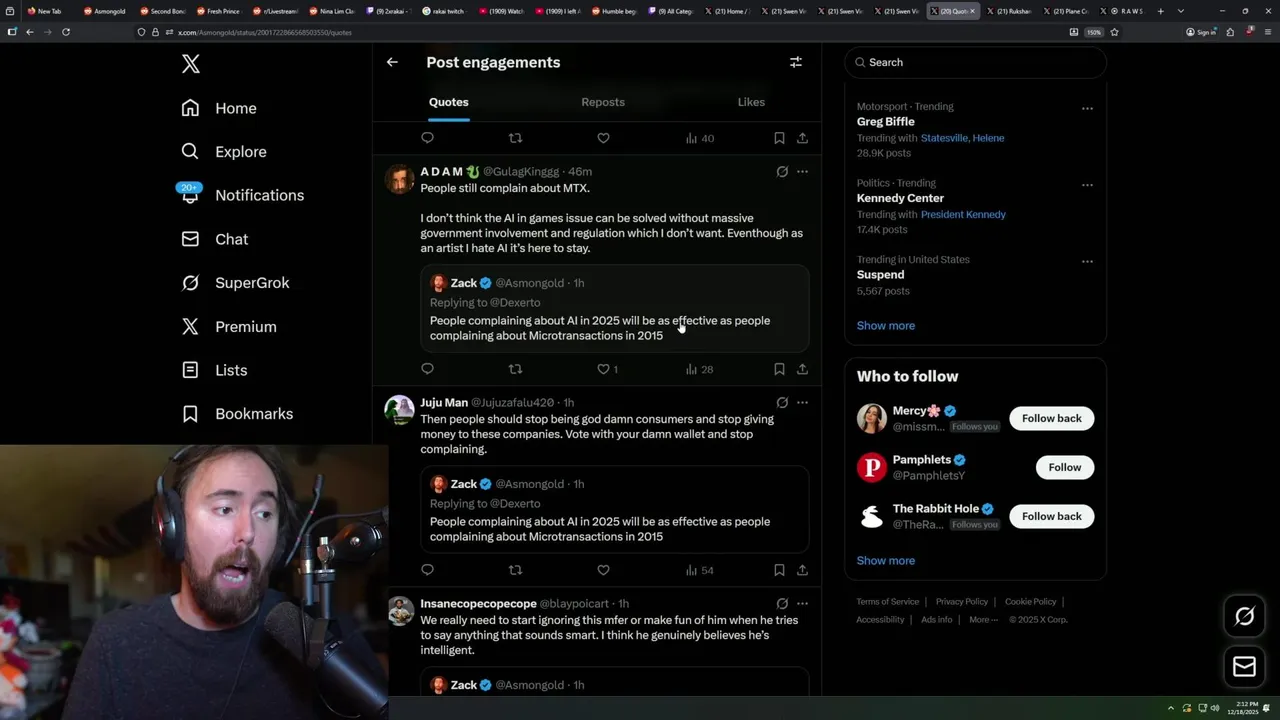Open Lists in sidebar
The width and height of the screenshot is (1280, 720).
click(x=214, y=370)
